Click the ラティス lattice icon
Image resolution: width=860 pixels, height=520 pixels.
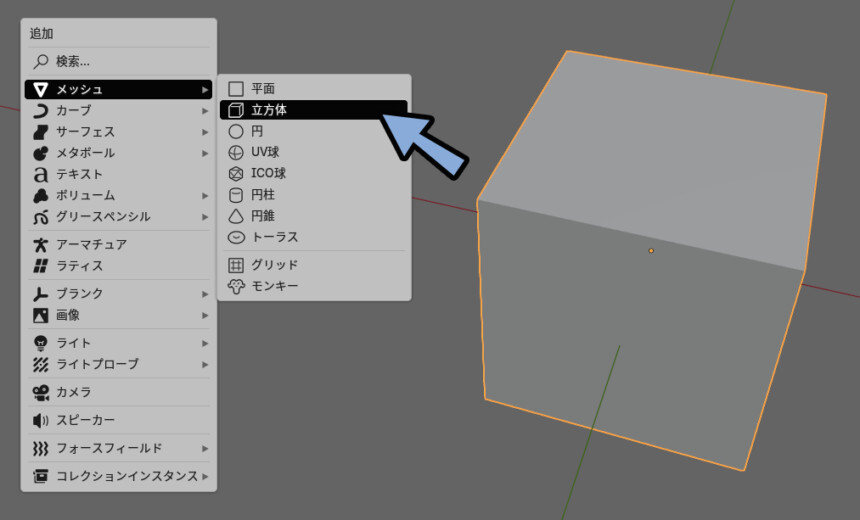(x=41, y=266)
